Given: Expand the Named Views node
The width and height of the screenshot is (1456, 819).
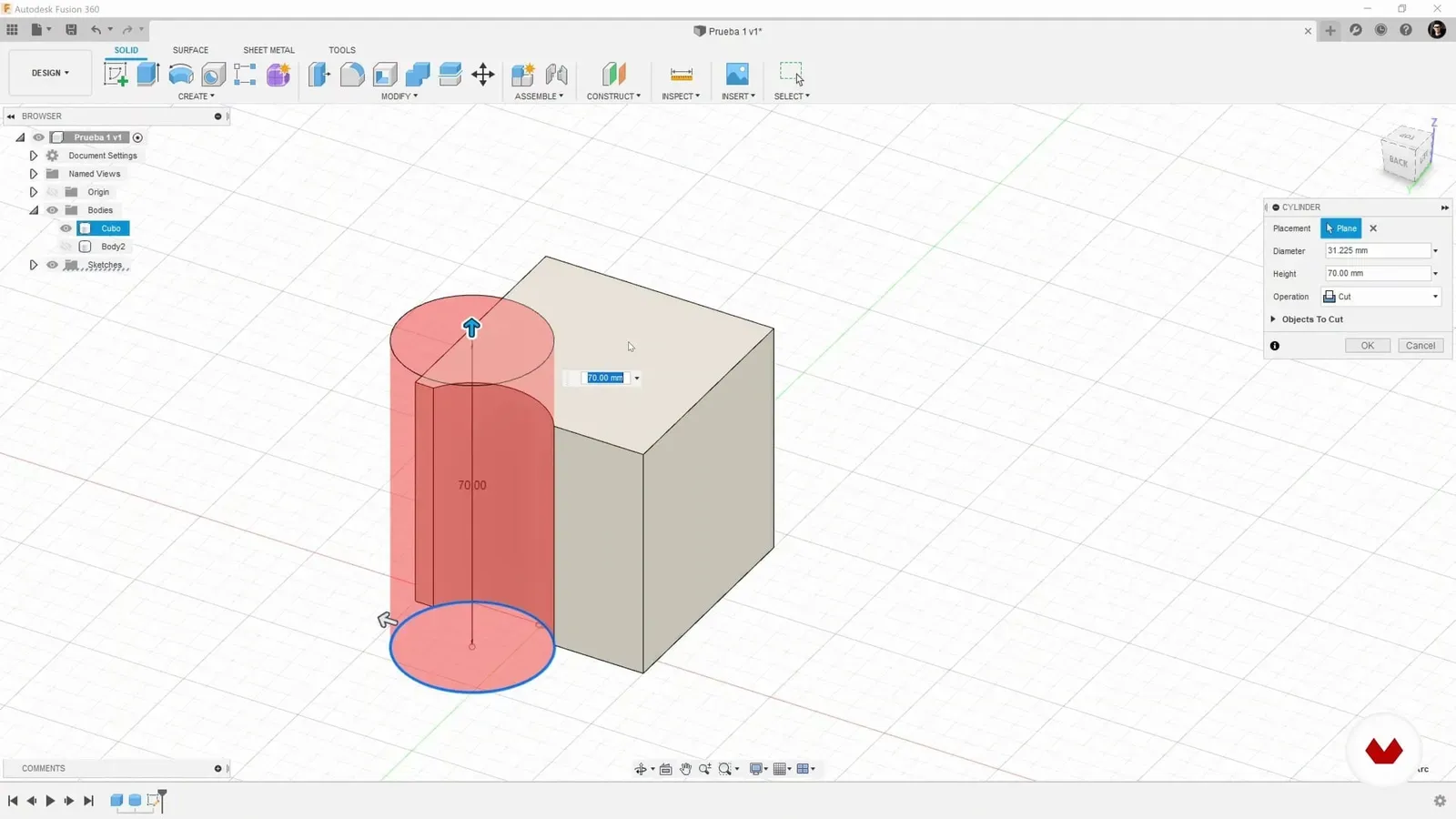Looking at the screenshot, I should coord(34,174).
